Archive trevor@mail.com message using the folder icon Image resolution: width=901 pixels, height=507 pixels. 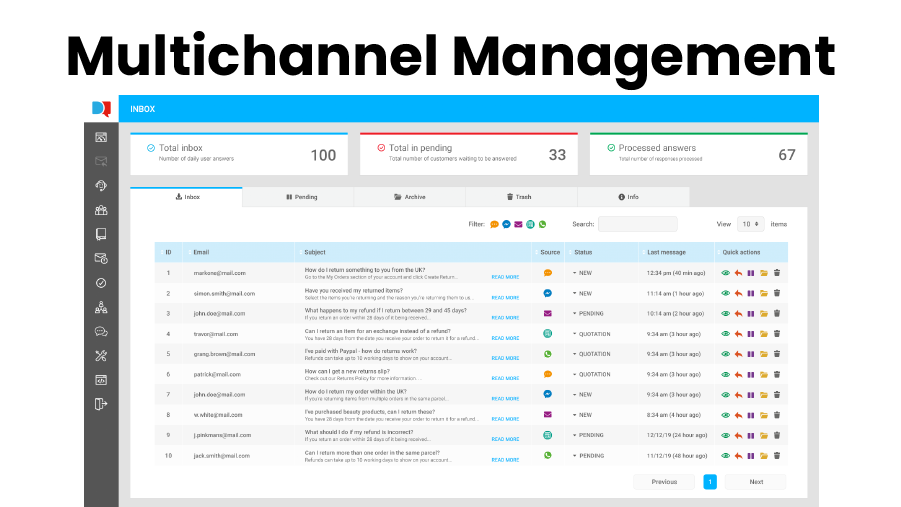pyautogui.click(x=764, y=334)
